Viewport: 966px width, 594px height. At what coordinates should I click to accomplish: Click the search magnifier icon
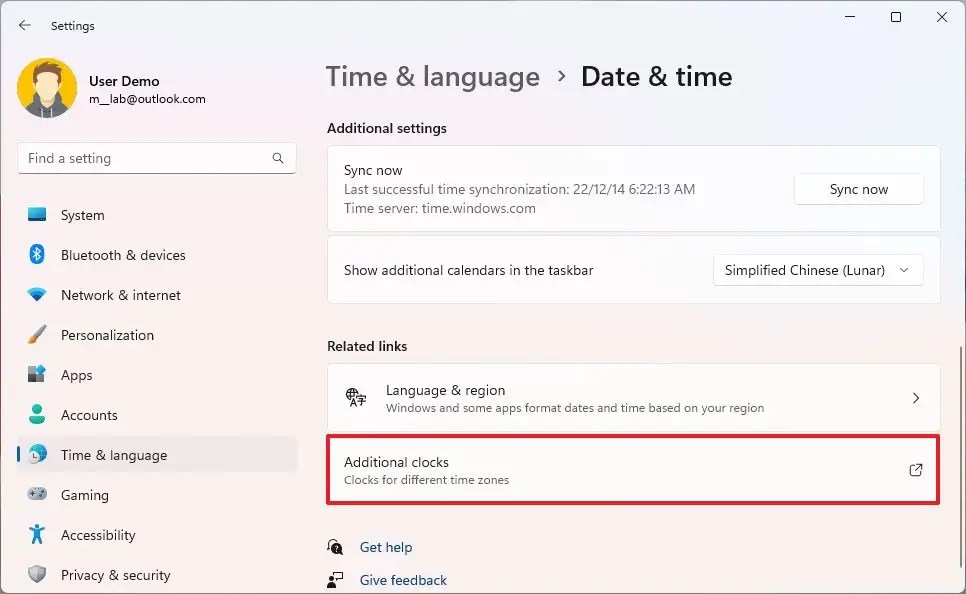[278, 158]
